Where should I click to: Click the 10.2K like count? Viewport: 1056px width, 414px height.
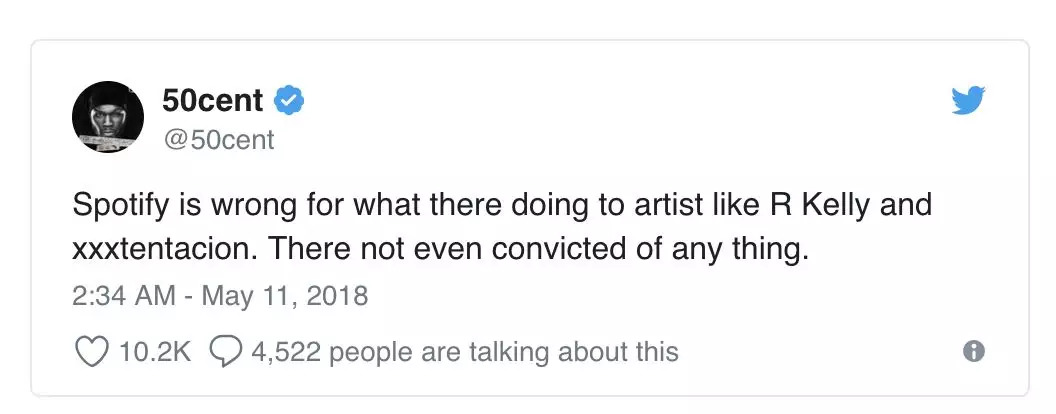pos(152,351)
